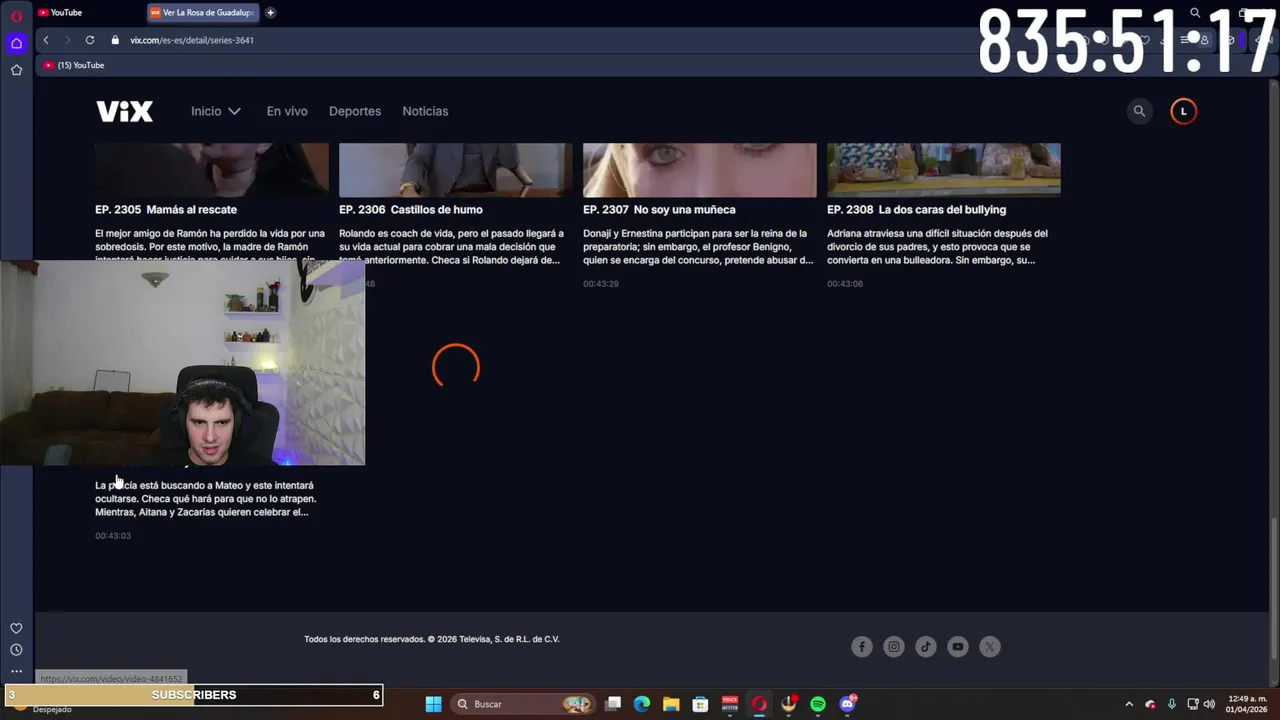This screenshot has width=1280, height=720.
Task: Open File Explorer from the taskbar
Action: click(x=671, y=704)
